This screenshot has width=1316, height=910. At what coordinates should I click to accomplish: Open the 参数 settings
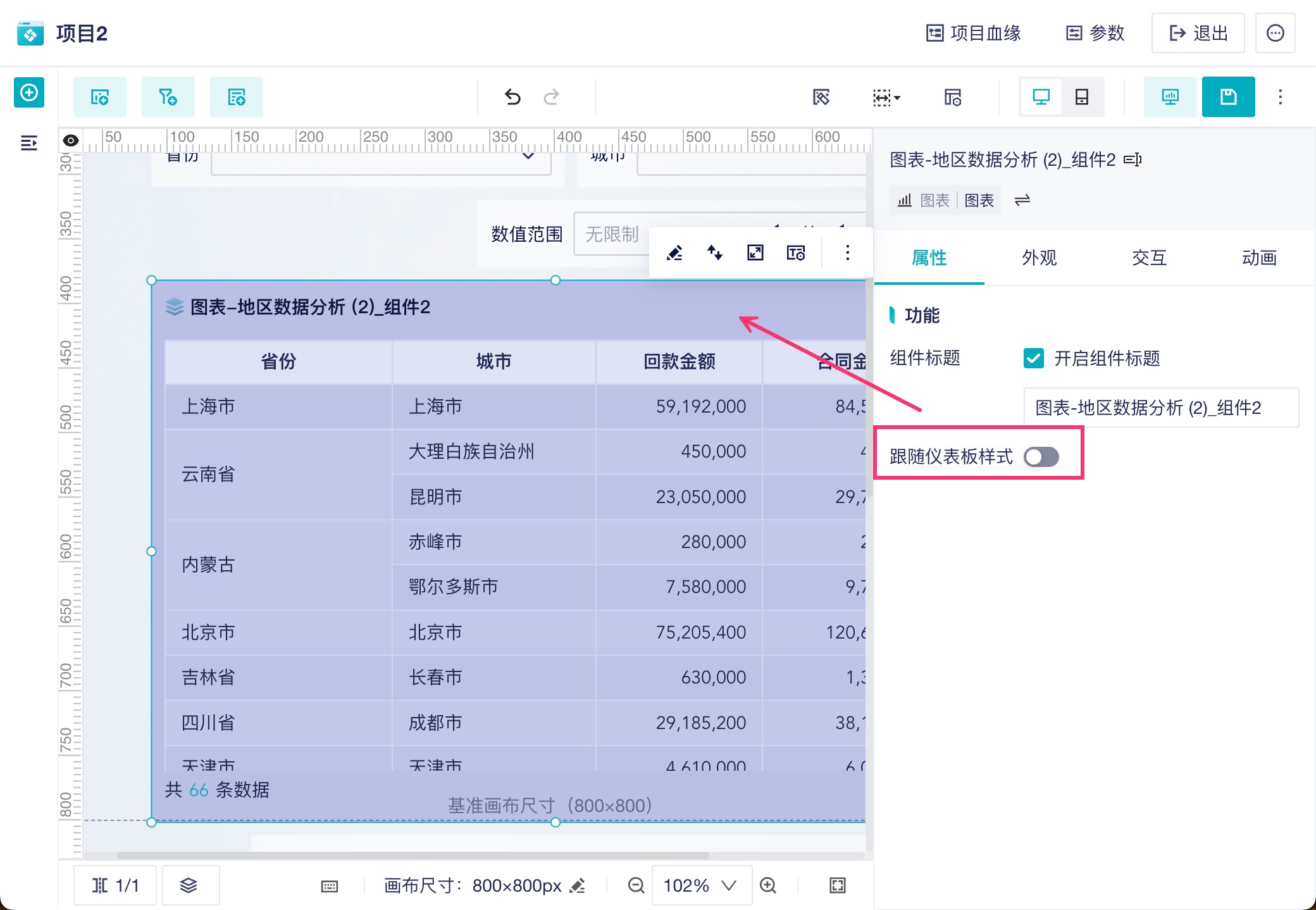tap(1095, 33)
